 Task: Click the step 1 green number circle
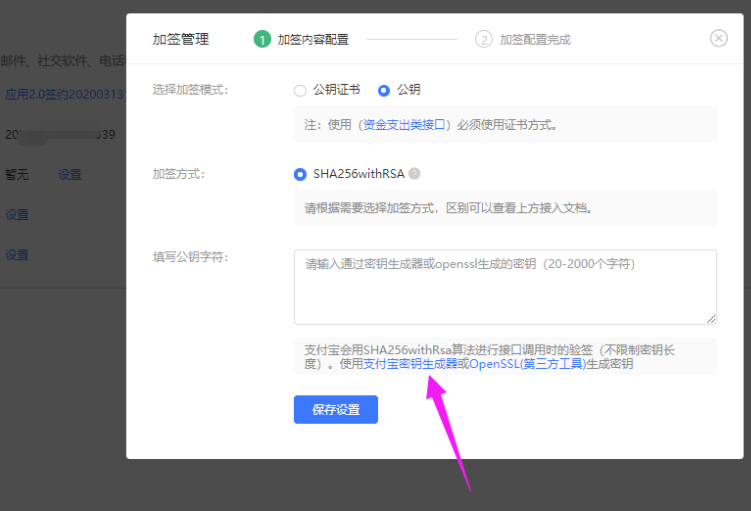click(262, 39)
